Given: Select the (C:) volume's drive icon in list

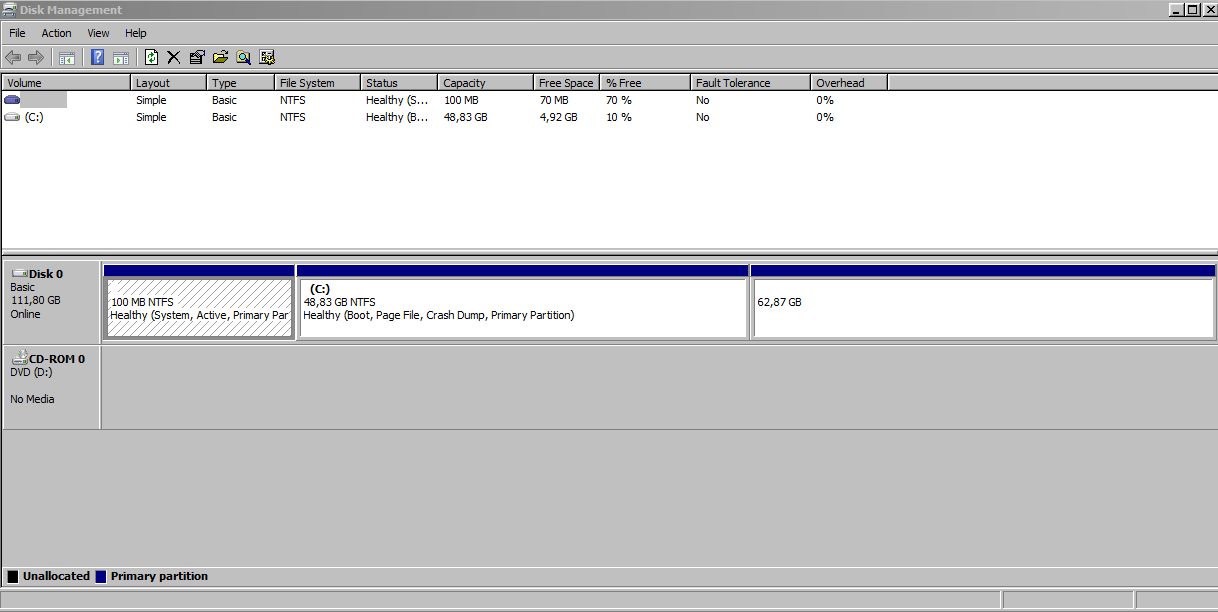Looking at the screenshot, I should pos(12,117).
